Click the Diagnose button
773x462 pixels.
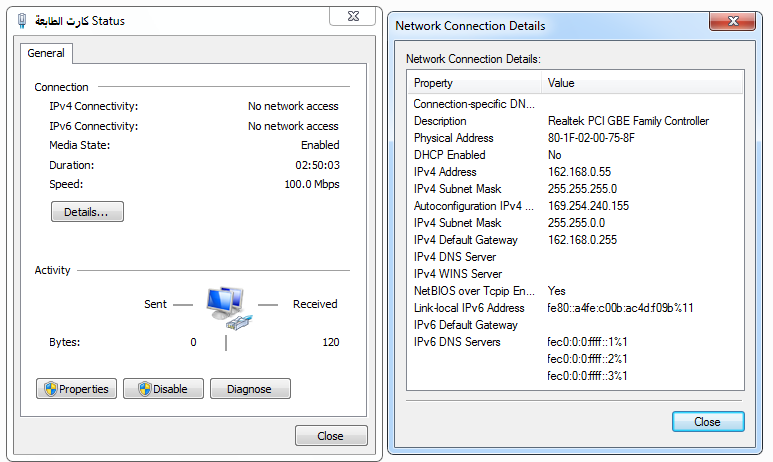pos(250,389)
